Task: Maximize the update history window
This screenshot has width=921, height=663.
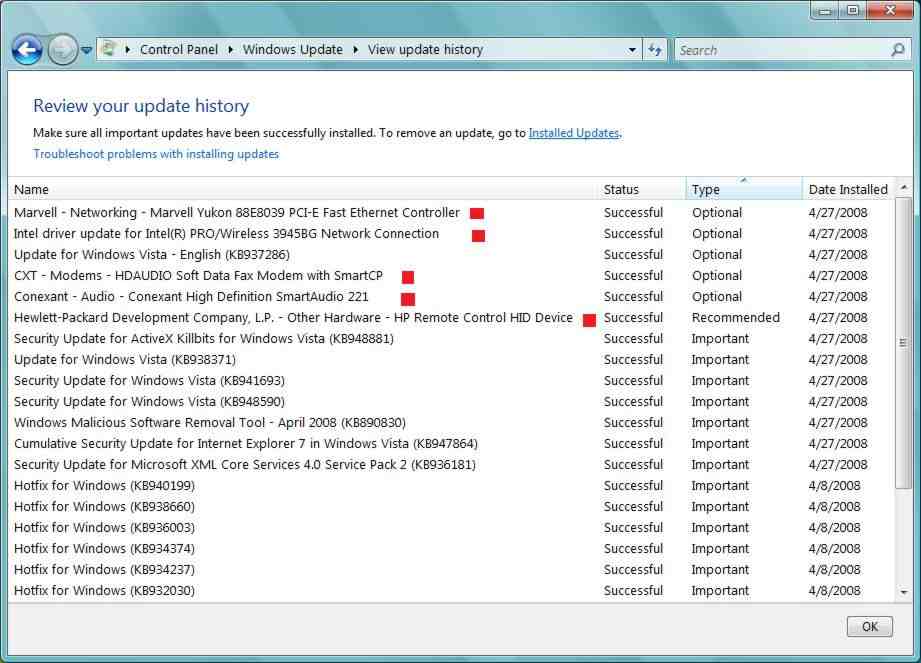Action: pyautogui.click(x=853, y=10)
